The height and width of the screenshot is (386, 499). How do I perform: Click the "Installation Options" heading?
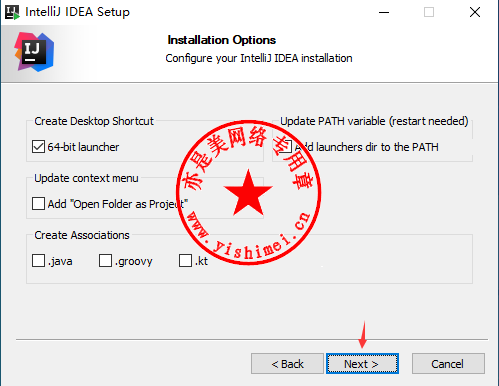[222, 40]
